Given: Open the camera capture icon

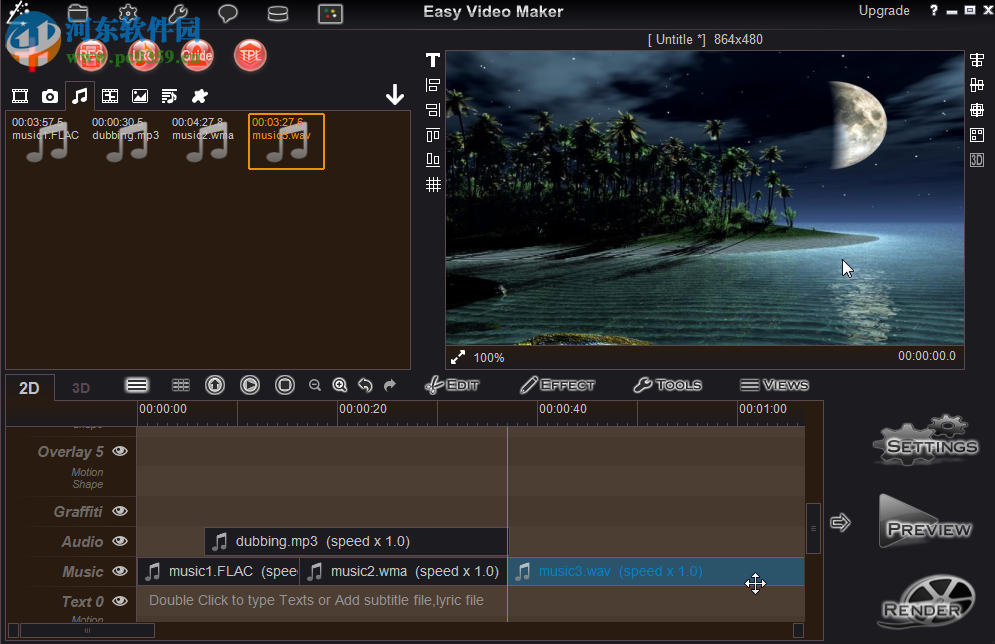Looking at the screenshot, I should click(49, 95).
